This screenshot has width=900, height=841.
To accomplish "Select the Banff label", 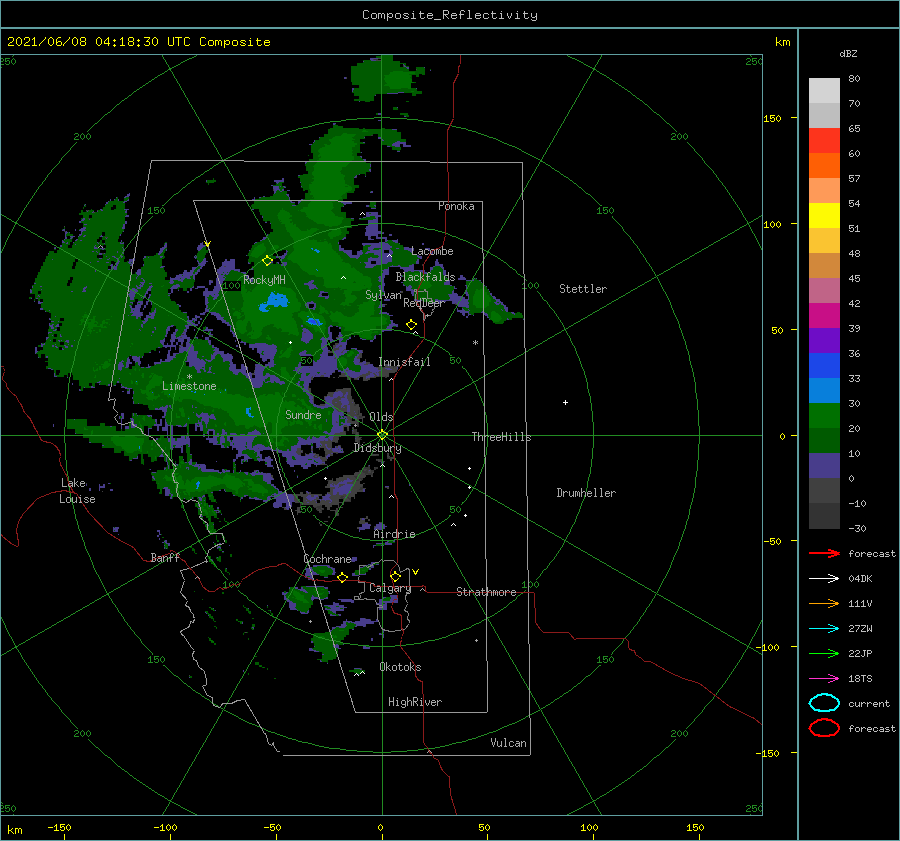I will tap(165, 557).
